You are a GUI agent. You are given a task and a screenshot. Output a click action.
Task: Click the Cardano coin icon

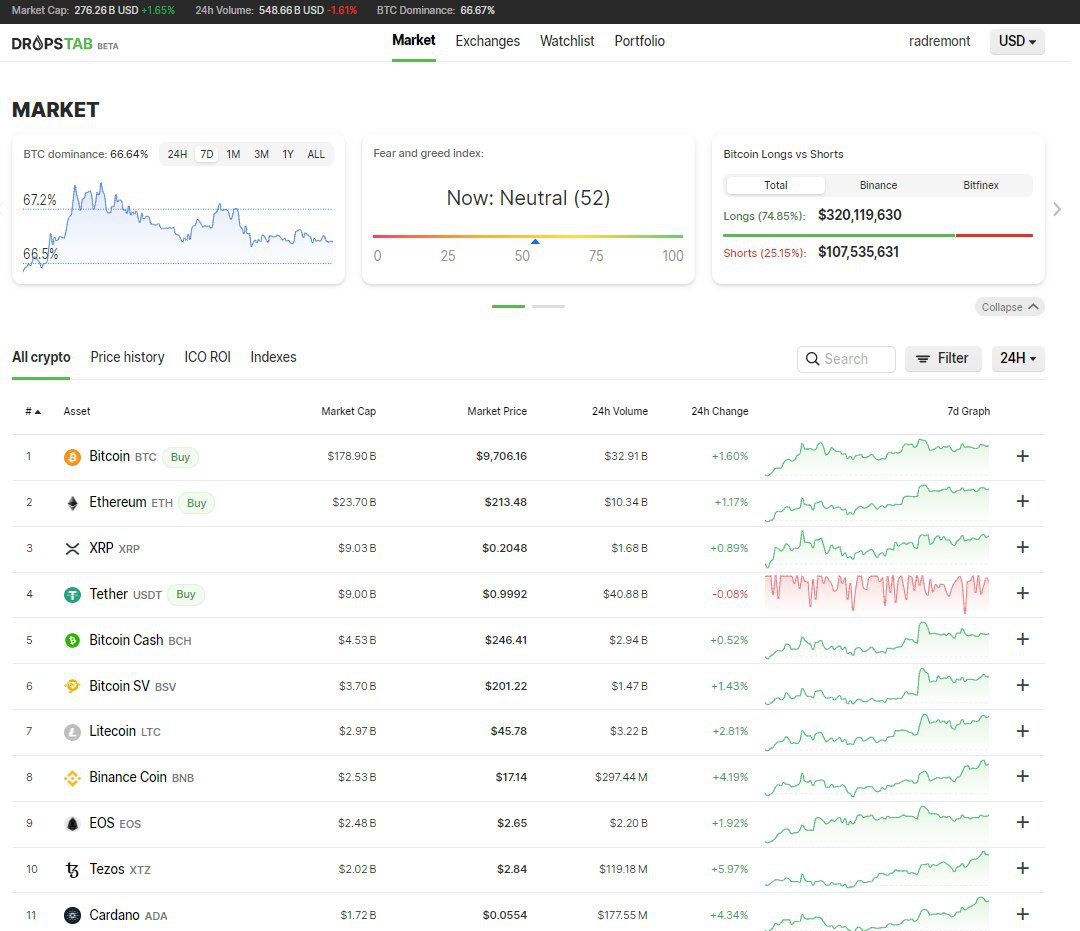coord(72,915)
